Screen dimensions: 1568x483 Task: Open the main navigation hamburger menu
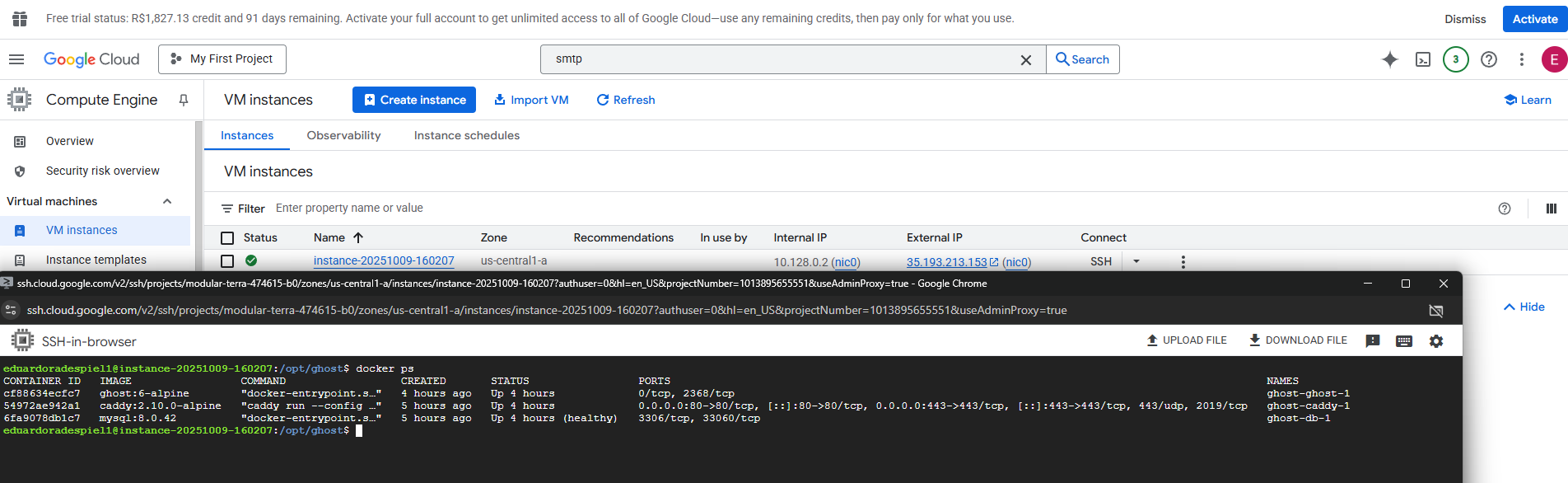point(16,59)
